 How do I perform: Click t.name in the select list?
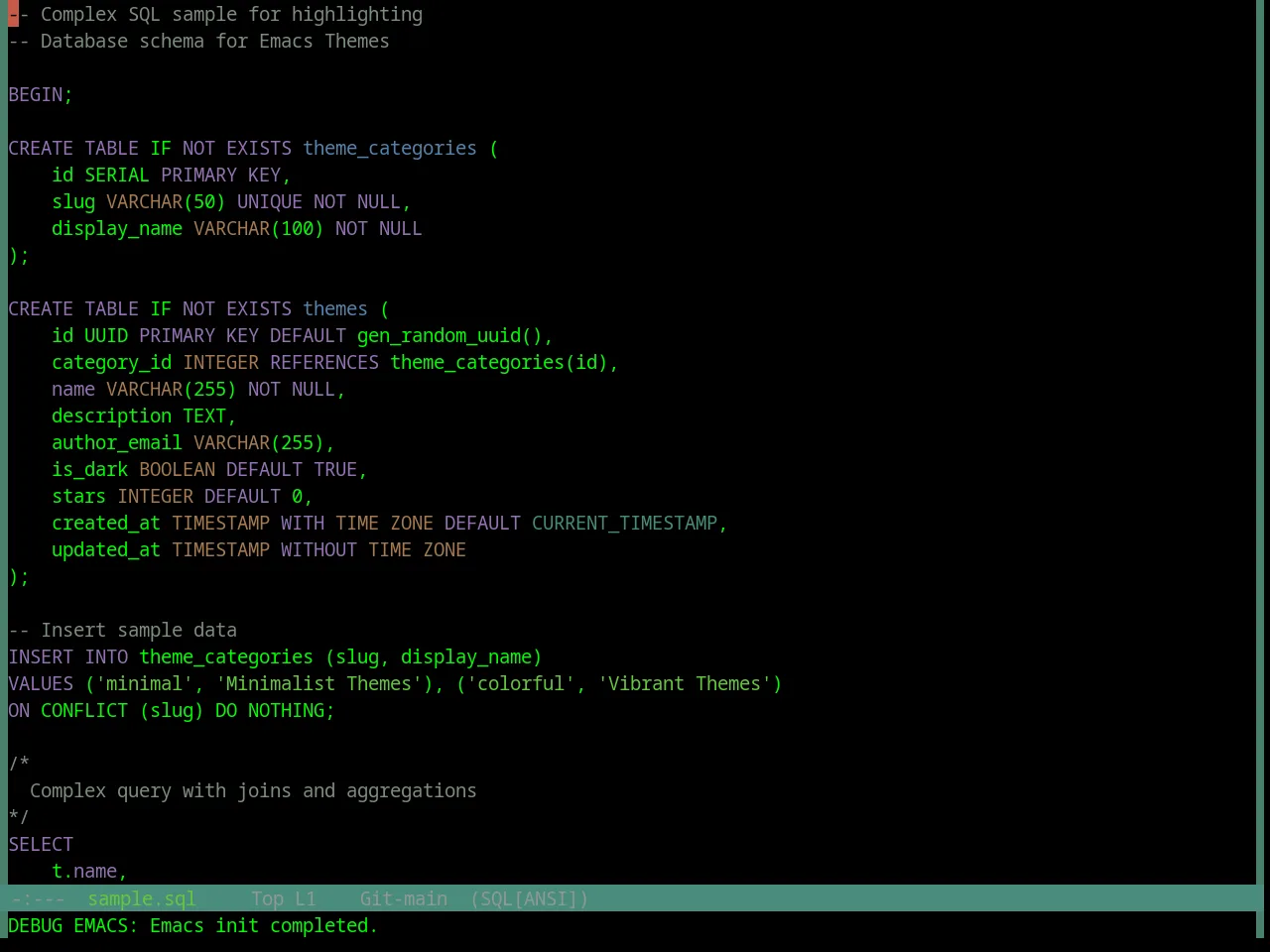click(84, 872)
